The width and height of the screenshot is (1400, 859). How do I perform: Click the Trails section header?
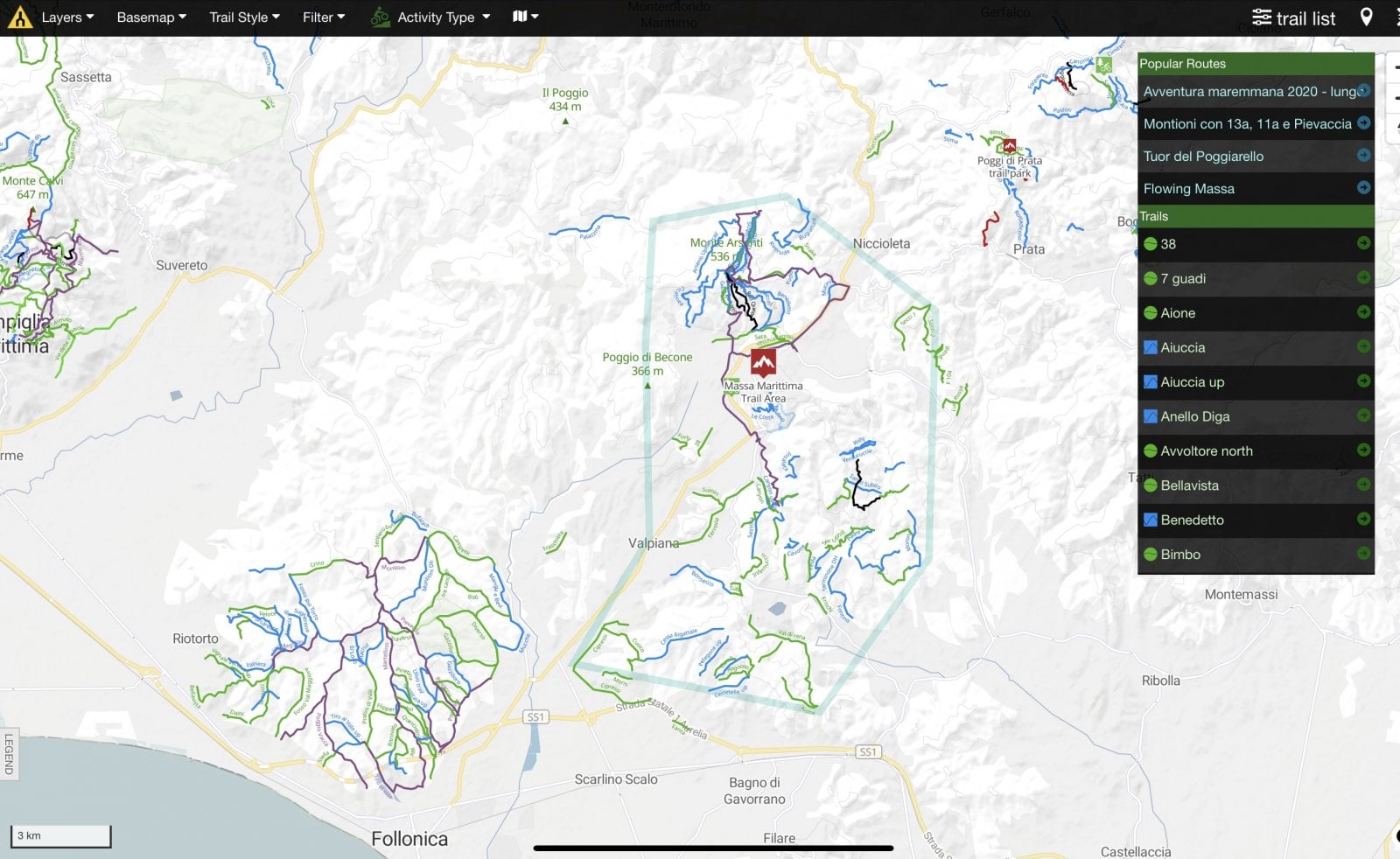[x=1256, y=216]
